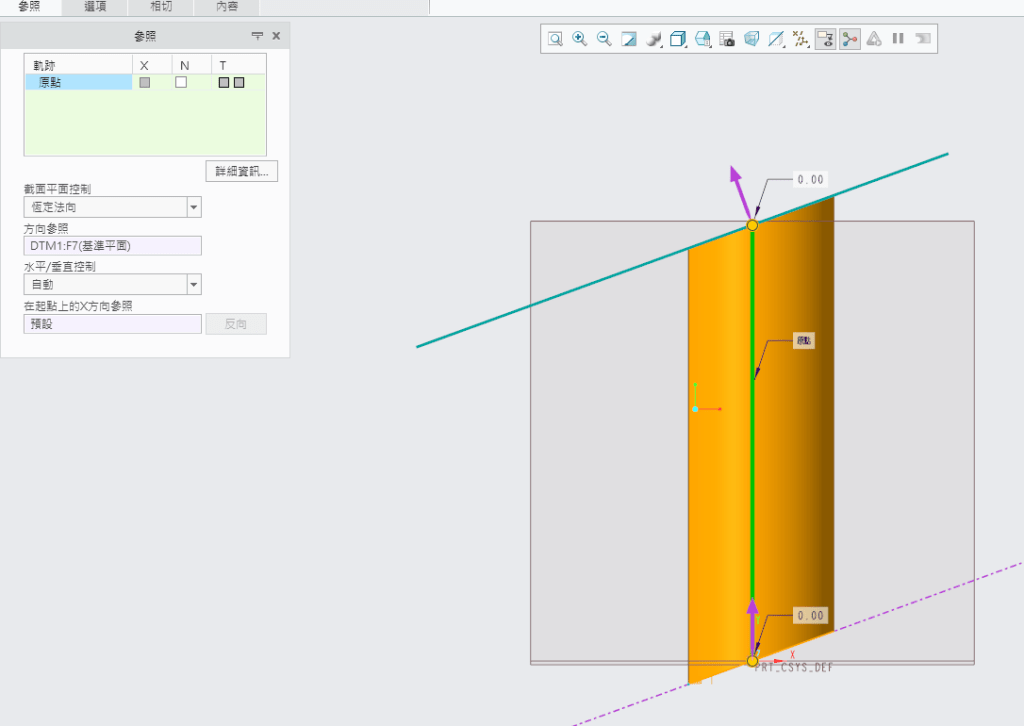Toggle the Spin Center icon
Image resolution: width=1024 pixels, height=726 pixels.
(x=849, y=39)
